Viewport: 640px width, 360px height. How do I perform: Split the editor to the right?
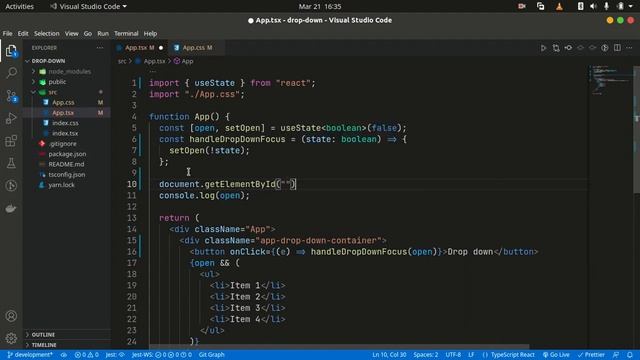(x=617, y=48)
